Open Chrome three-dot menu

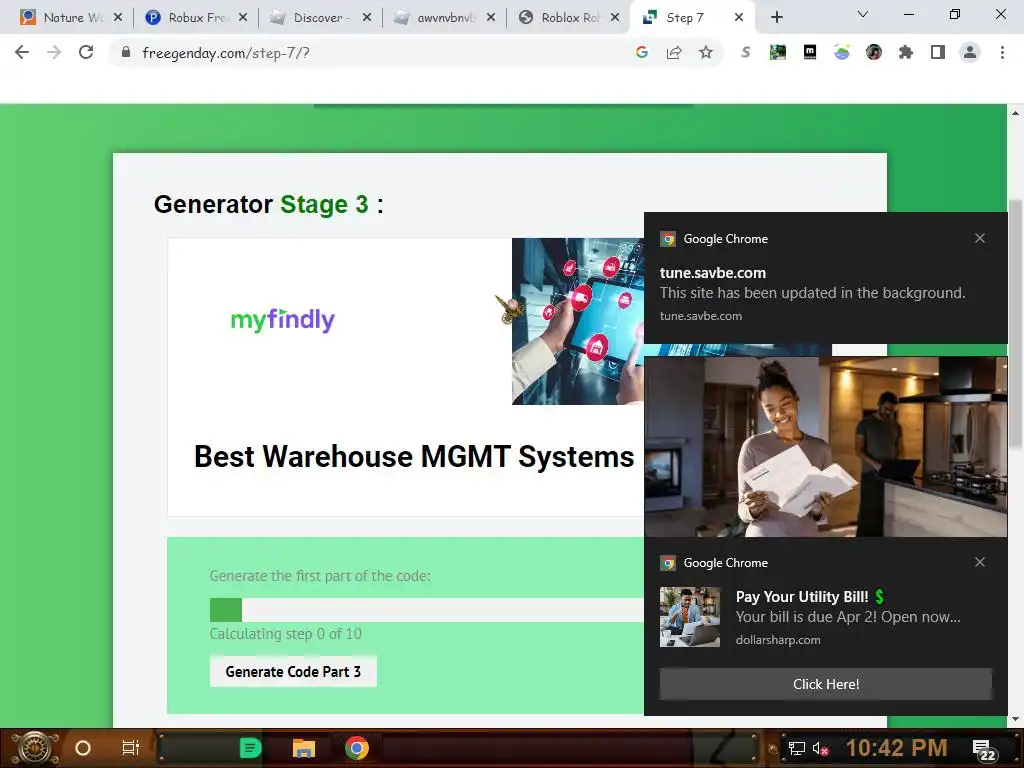[1002, 52]
